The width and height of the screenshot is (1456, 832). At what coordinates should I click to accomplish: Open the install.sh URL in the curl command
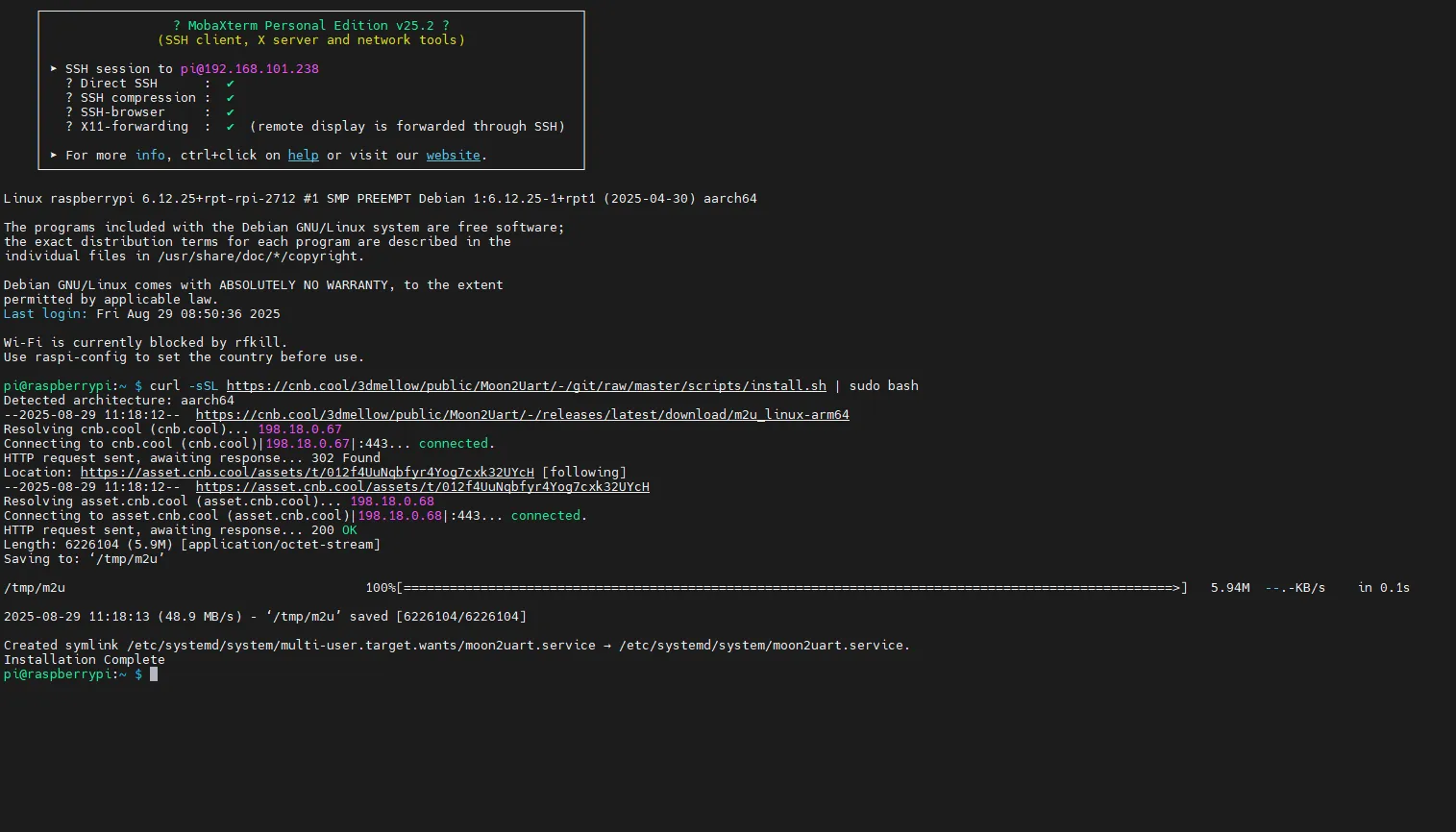pos(526,386)
